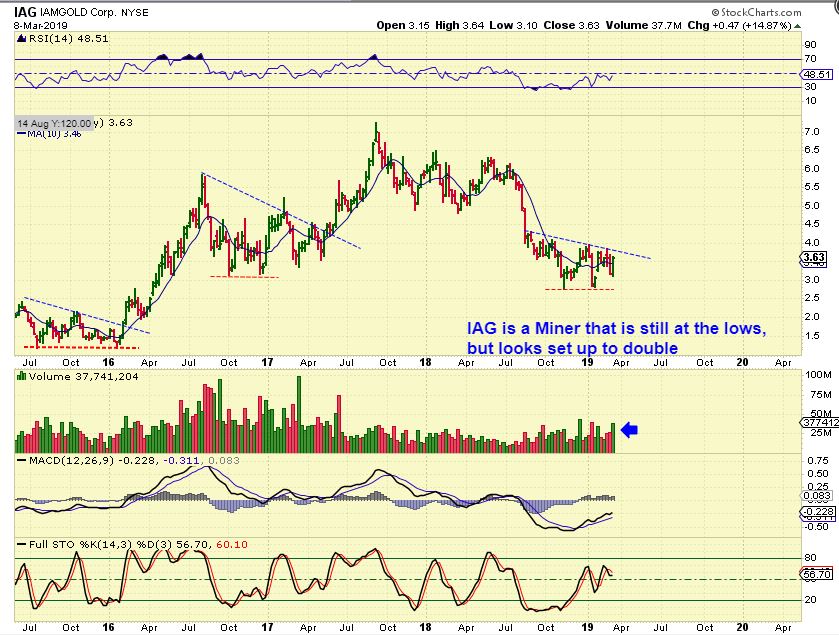Click the 56.70 stochastic value tag on the right
This screenshot has width=839, height=635.
pos(817,574)
